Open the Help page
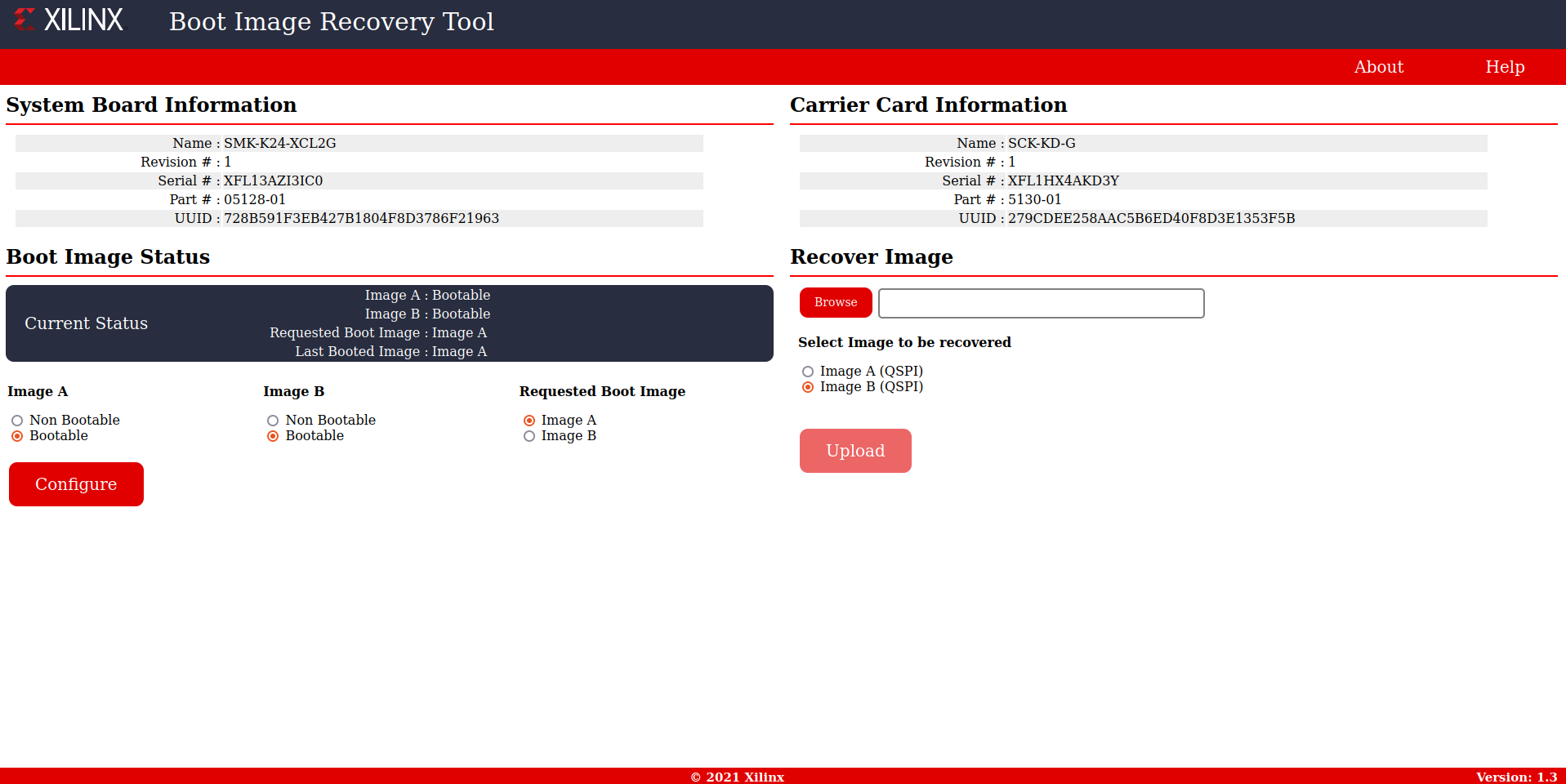This screenshot has width=1566, height=784. (1505, 67)
